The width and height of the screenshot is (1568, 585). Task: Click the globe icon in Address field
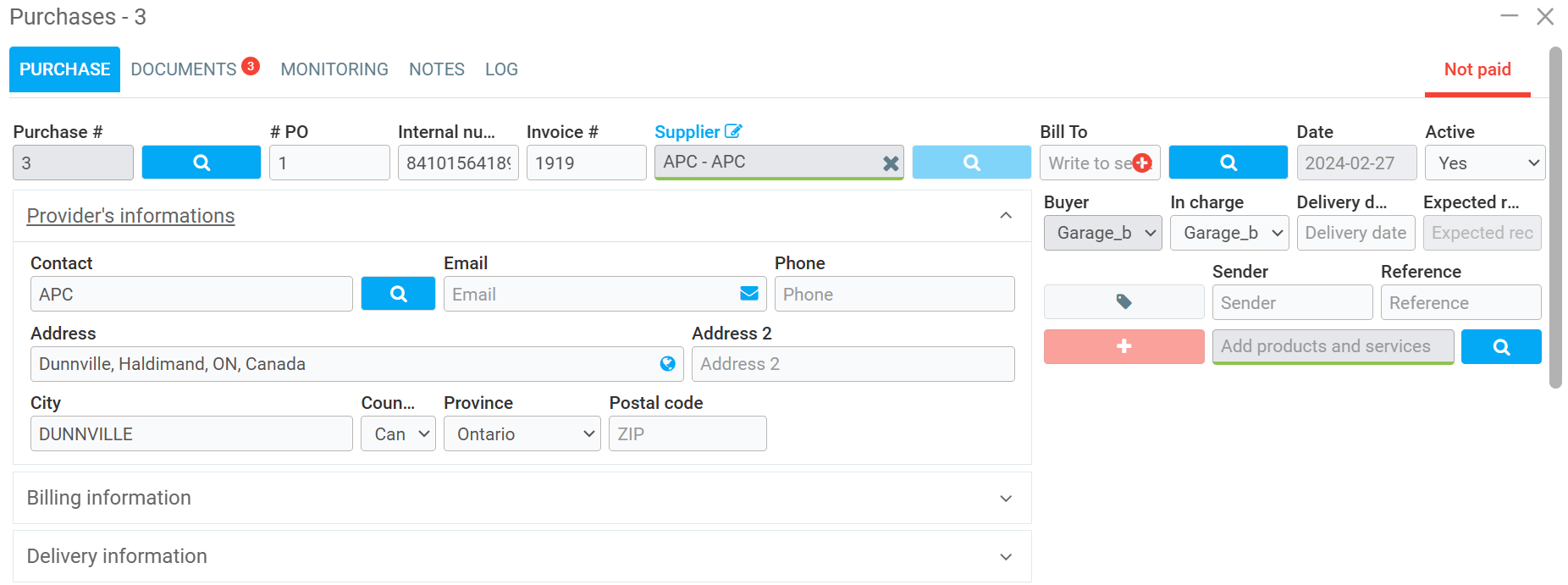[x=668, y=364]
